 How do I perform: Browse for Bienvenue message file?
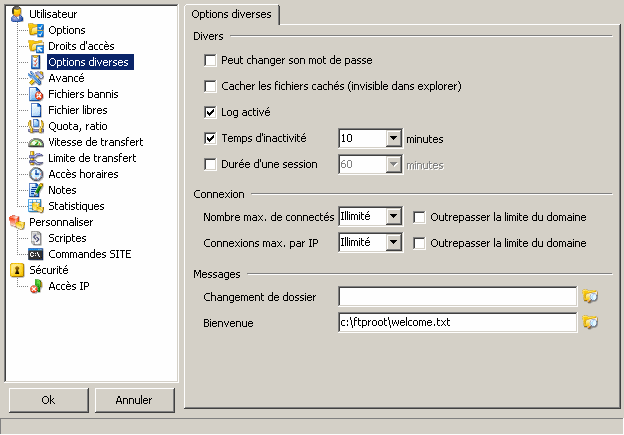590,323
